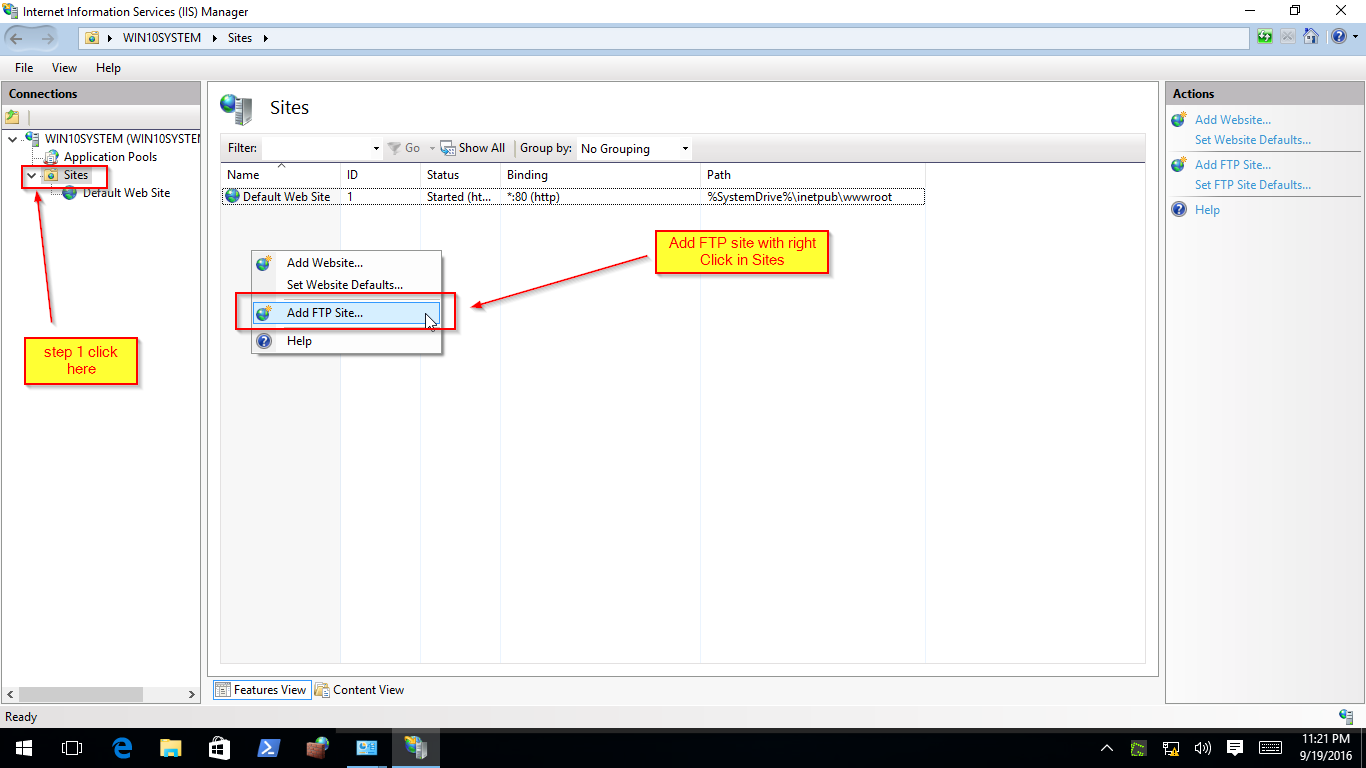Screen dimensions: 1366x768
Task: Click context menu Add Website globe icon
Action: (264, 263)
